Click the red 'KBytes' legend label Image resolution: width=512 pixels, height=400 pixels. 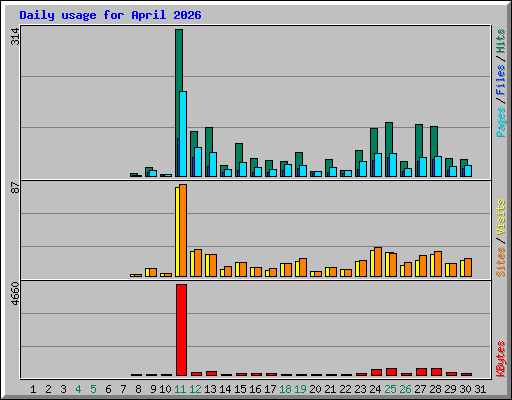pyautogui.click(x=500, y=359)
